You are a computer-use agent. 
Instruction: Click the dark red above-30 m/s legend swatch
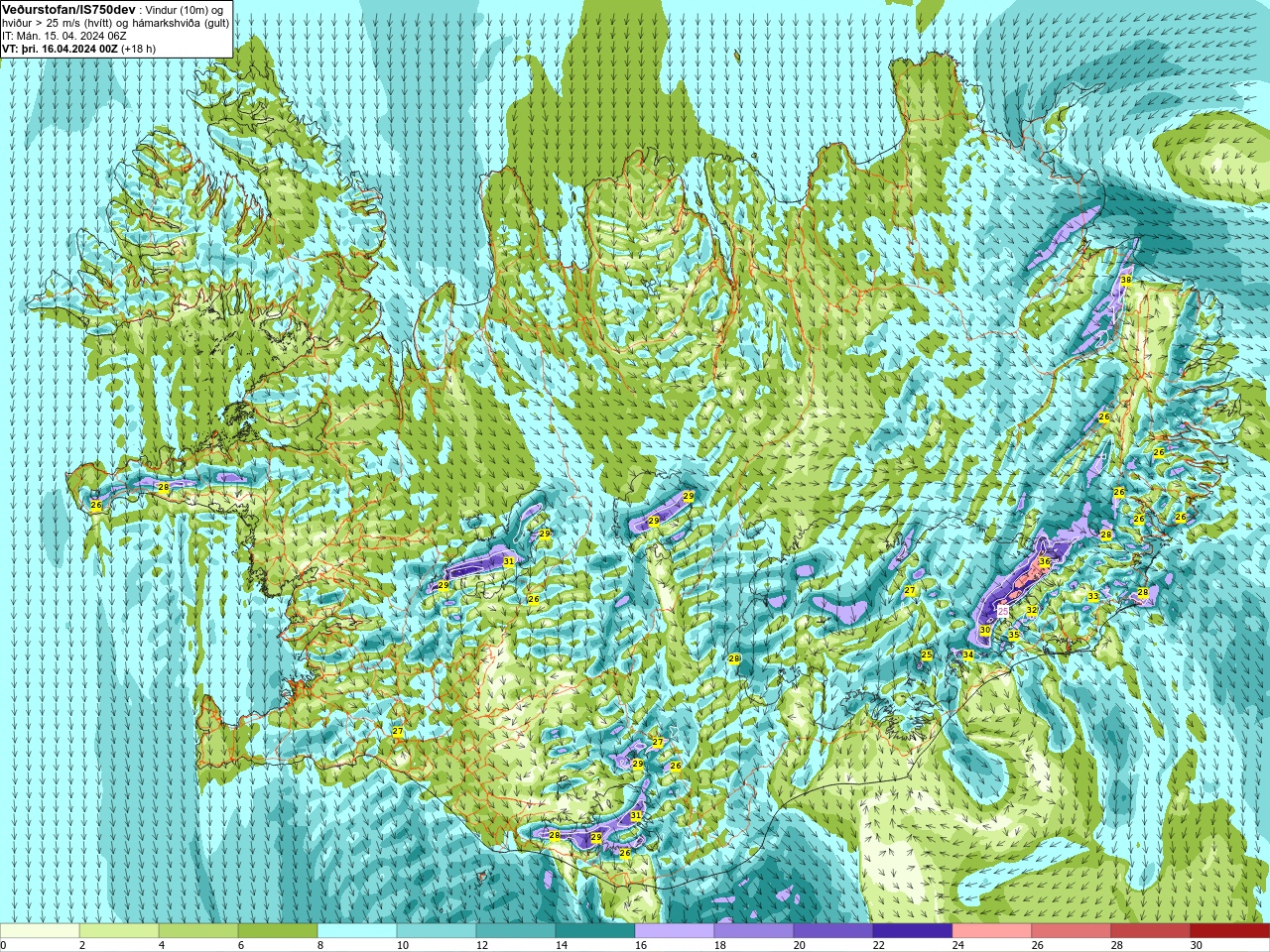(1230, 931)
